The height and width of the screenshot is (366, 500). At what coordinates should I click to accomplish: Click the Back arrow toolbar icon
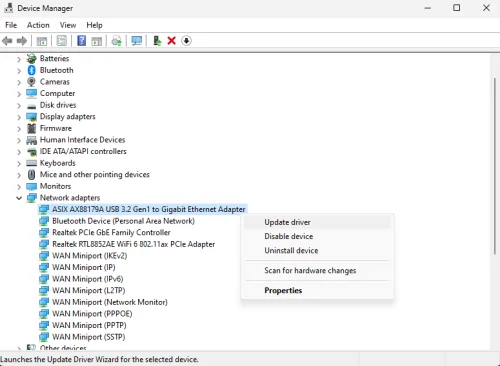click(x=7, y=41)
